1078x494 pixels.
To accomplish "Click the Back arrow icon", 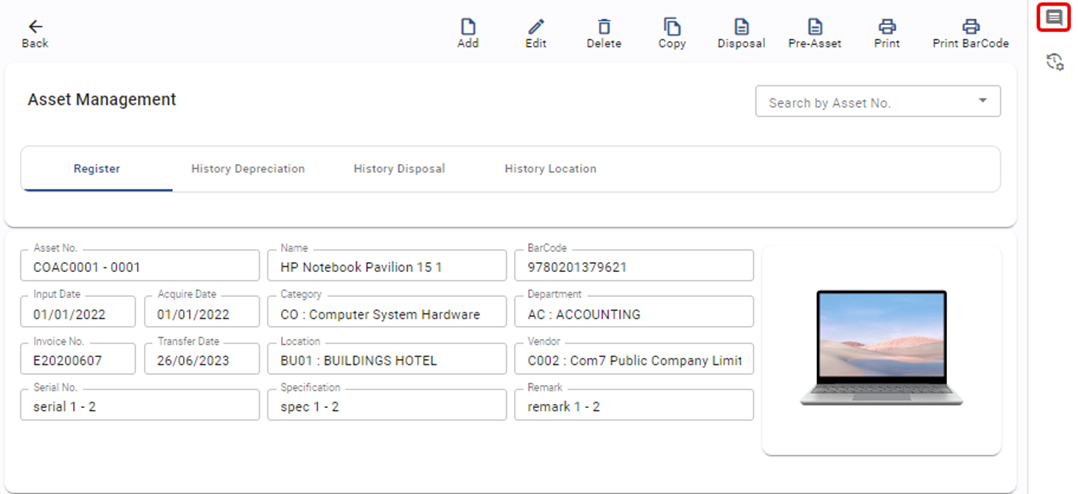I will 35,28.
